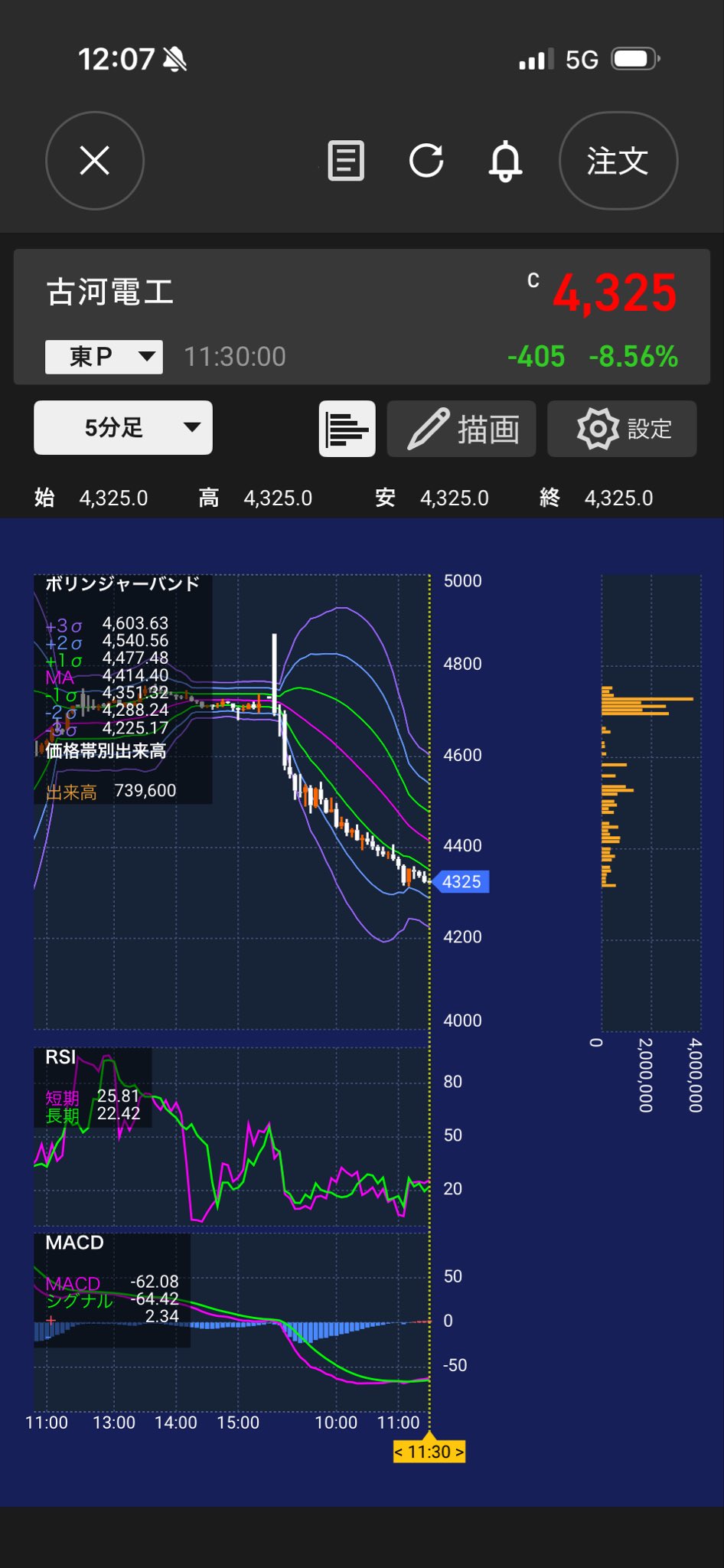
Task: Tap the 5G signal status indicator
Action: [582, 60]
